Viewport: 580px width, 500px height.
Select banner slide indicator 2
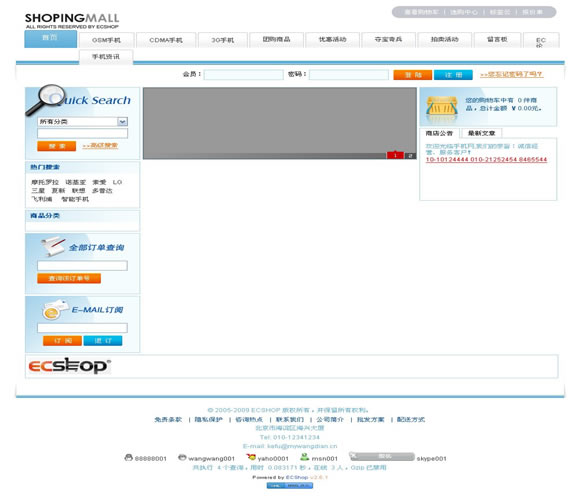pos(410,156)
